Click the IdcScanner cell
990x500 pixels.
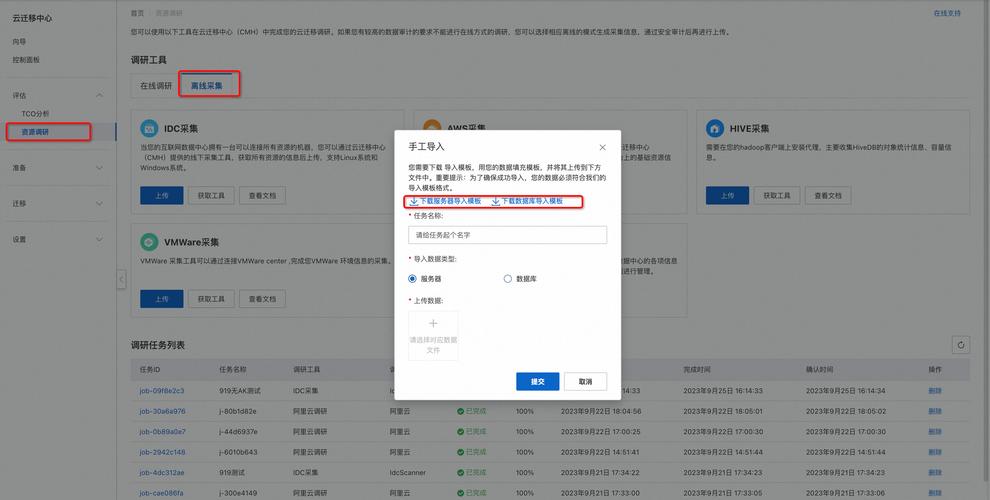click(408, 472)
